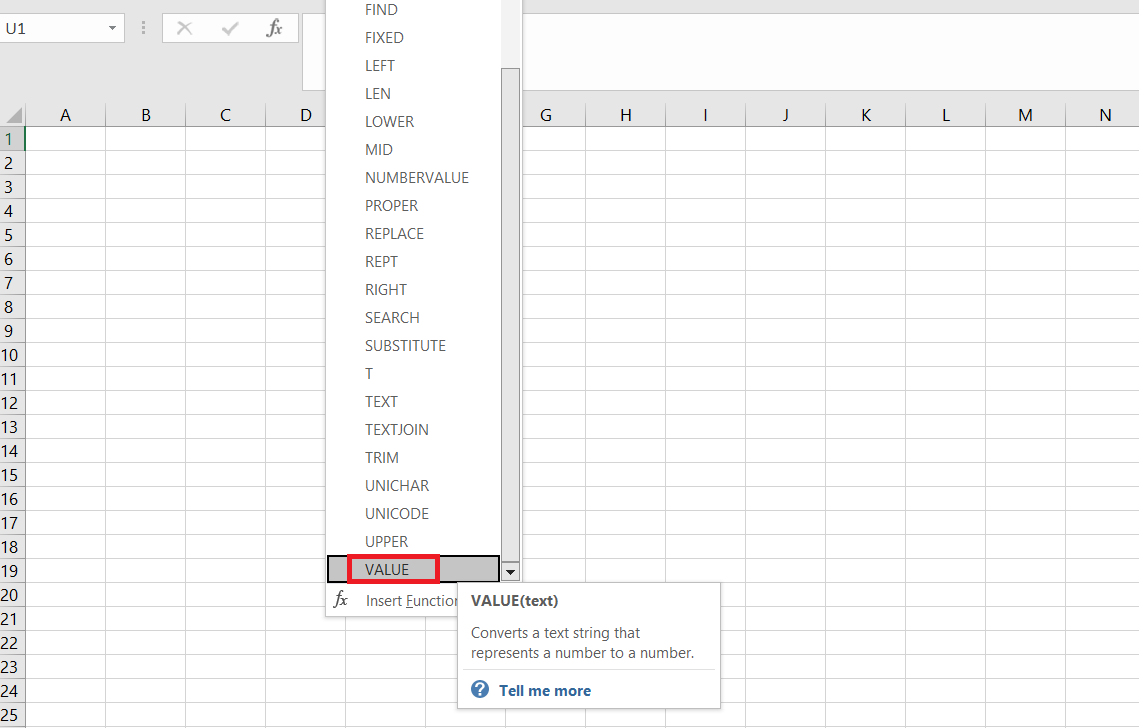Screen dimensions: 1139x728
Task: Open the dropdown arrow beside the VALUE box
Action: coord(510,570)
